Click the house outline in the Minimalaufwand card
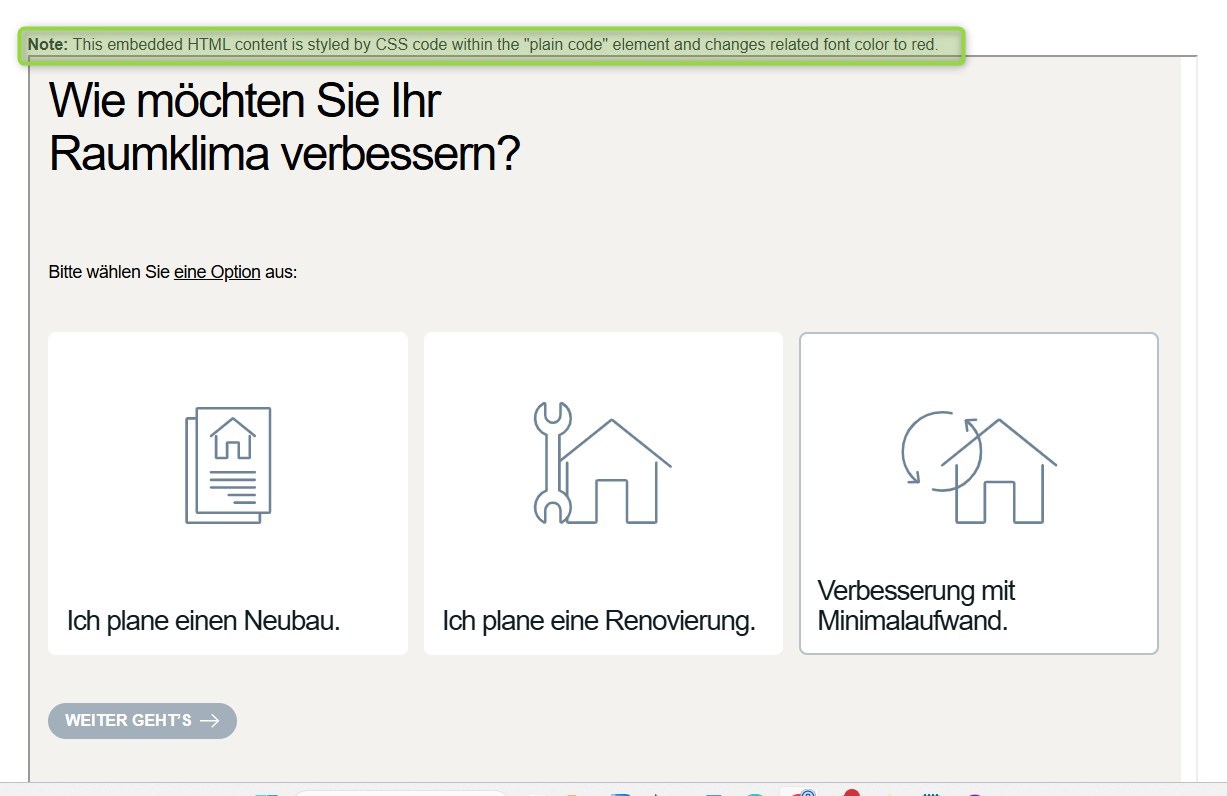Image resolution: width=1227 pixels, height=796 pixels. point(1000,473)
